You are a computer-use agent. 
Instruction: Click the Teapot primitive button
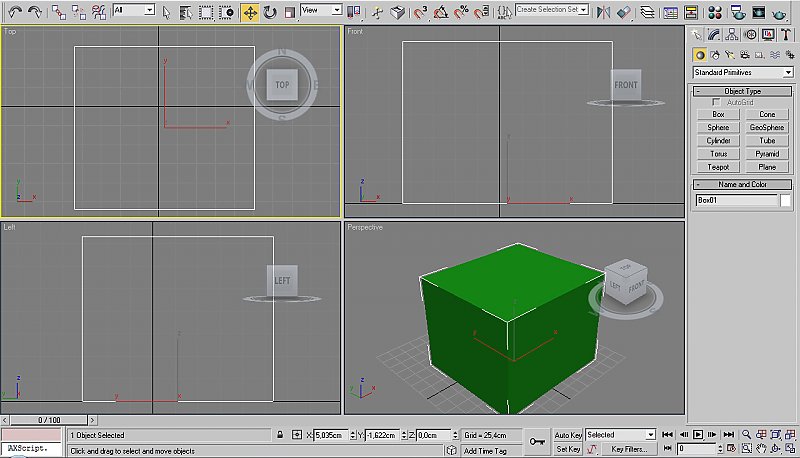[718, 167]
